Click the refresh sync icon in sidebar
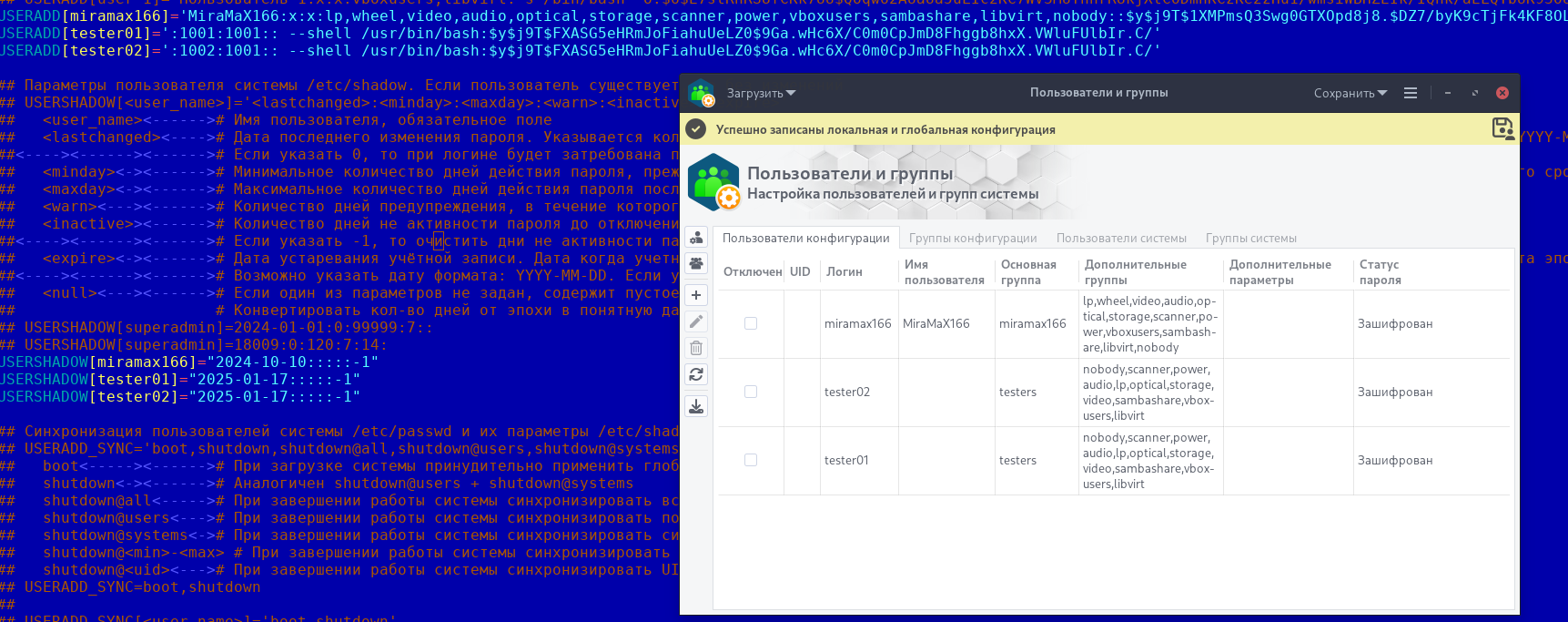This screenshot has height=622, width=1568. pyautogui.click(x=696, y=374)
